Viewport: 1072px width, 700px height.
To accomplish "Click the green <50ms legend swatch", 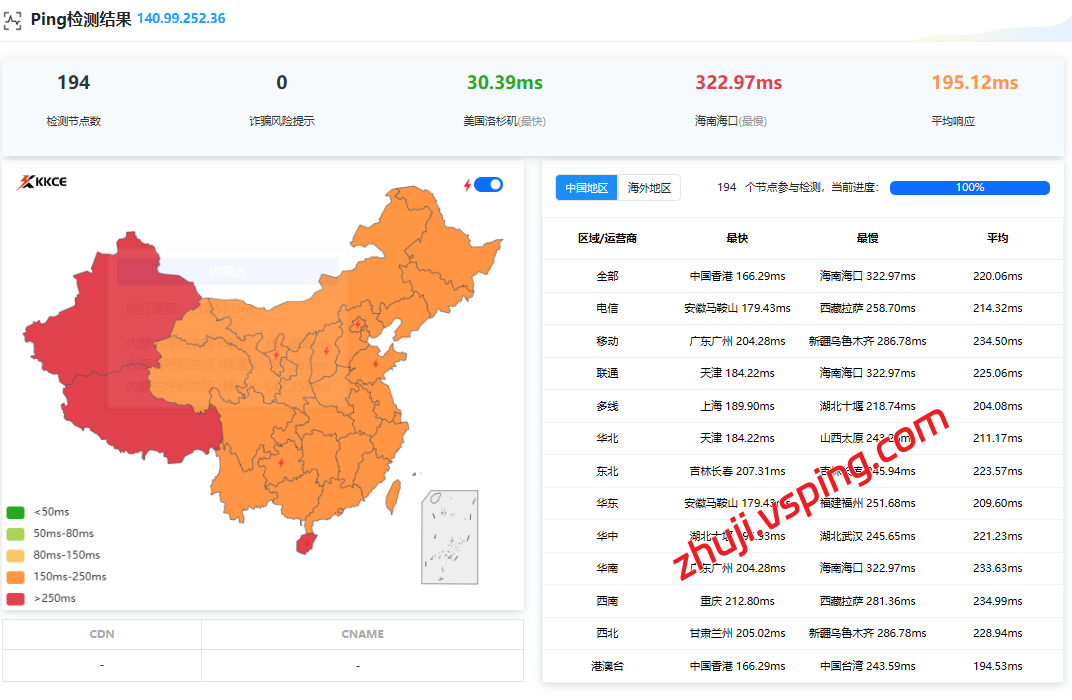I will click(x=16, y=512).
